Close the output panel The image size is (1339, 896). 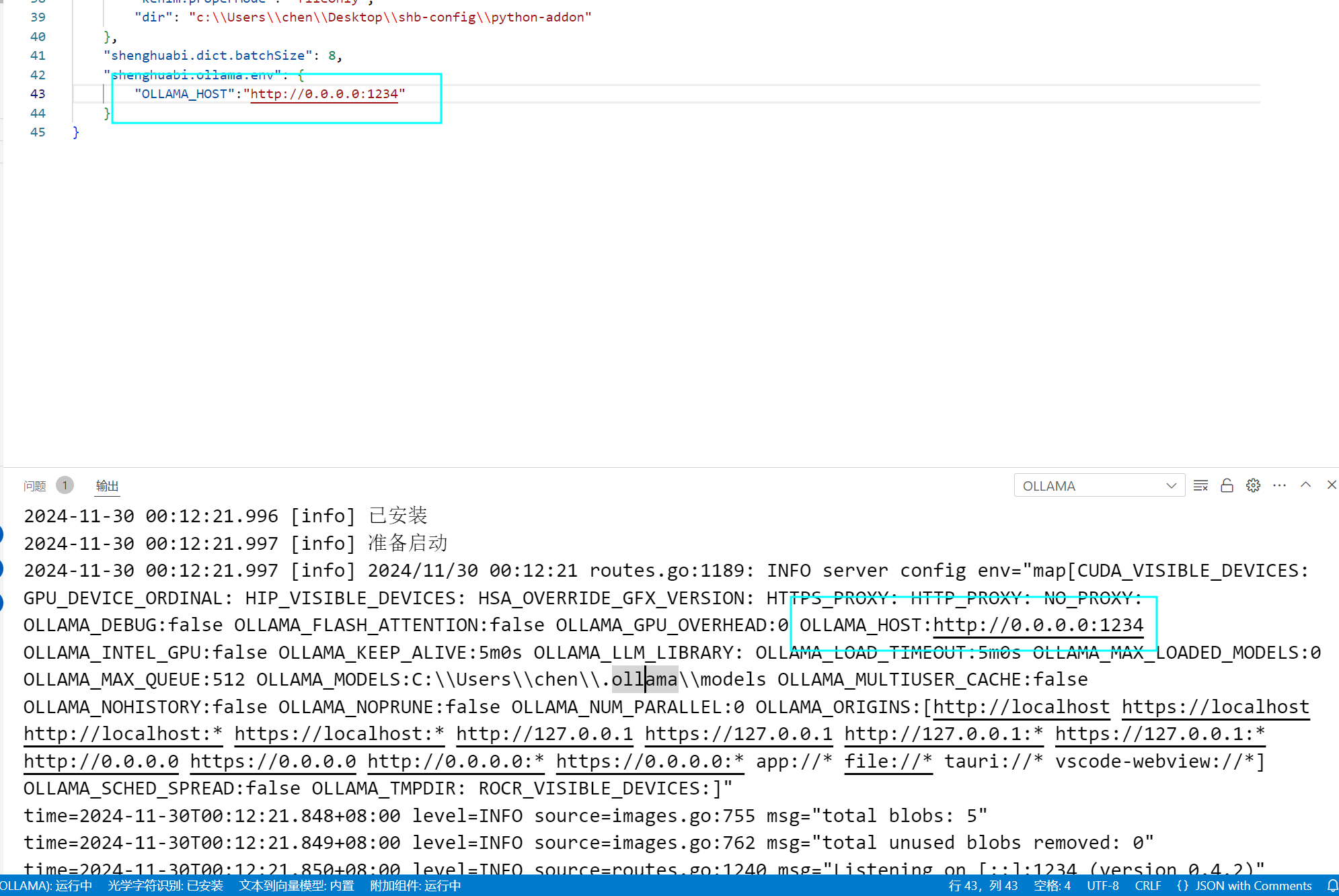click(x=1331, y=485)
